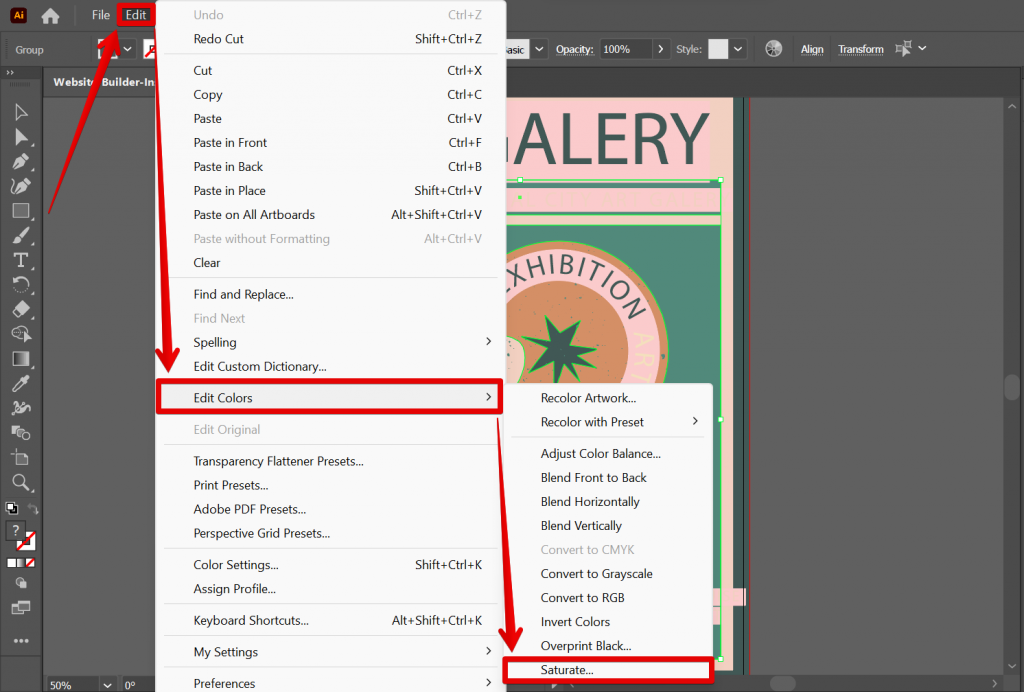Select the Direct Selection tool
The width and height of the screenshot is (1024, 692).
click(21, 135)
